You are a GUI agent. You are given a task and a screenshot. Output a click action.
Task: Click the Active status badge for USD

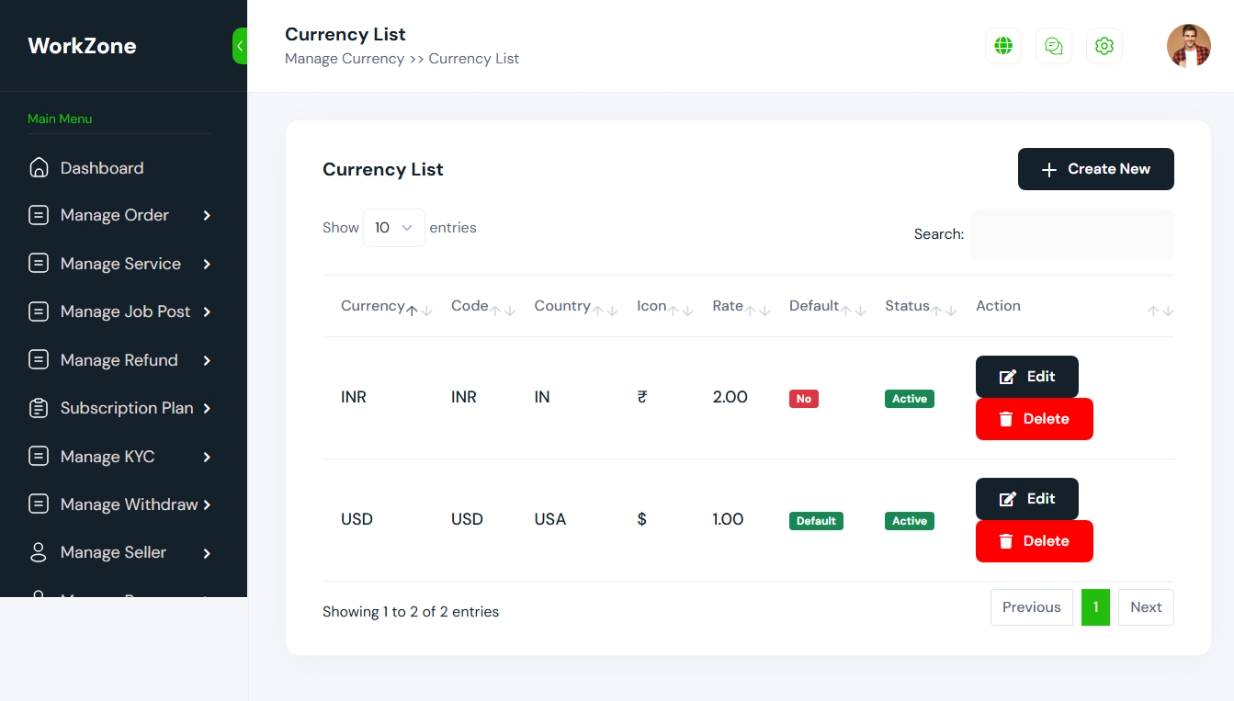[x=910, y=521]
